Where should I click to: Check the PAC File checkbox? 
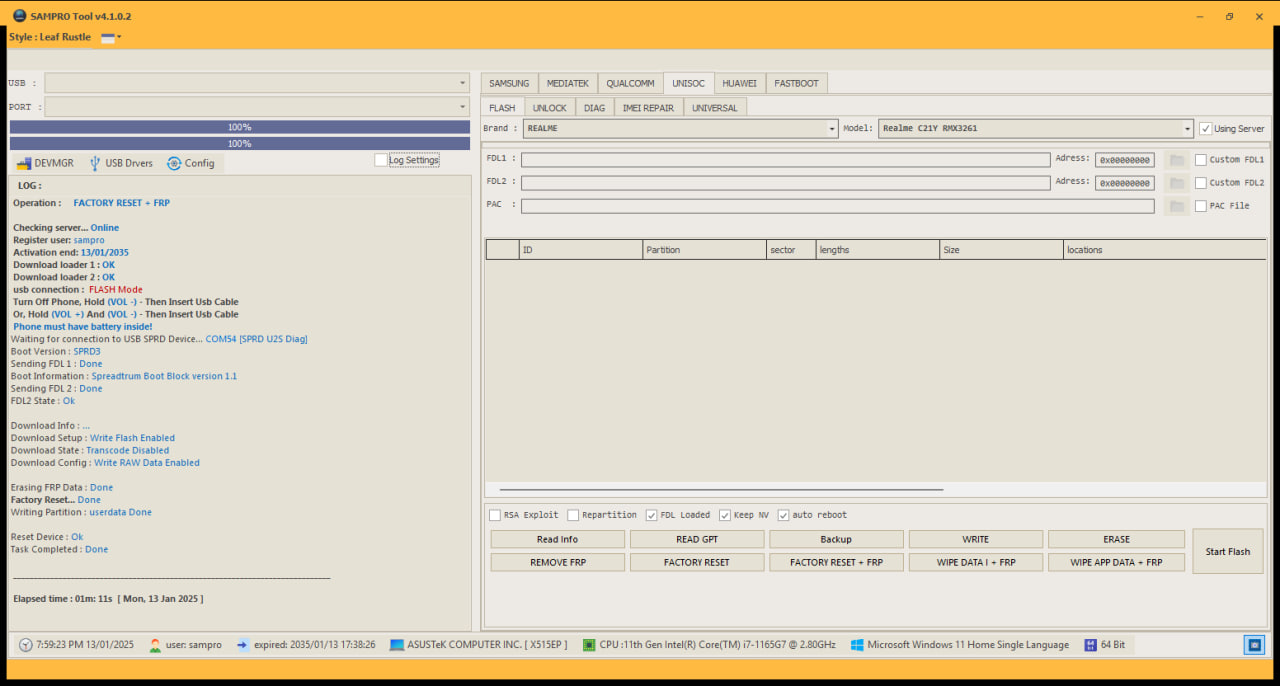pos(1201,206)
